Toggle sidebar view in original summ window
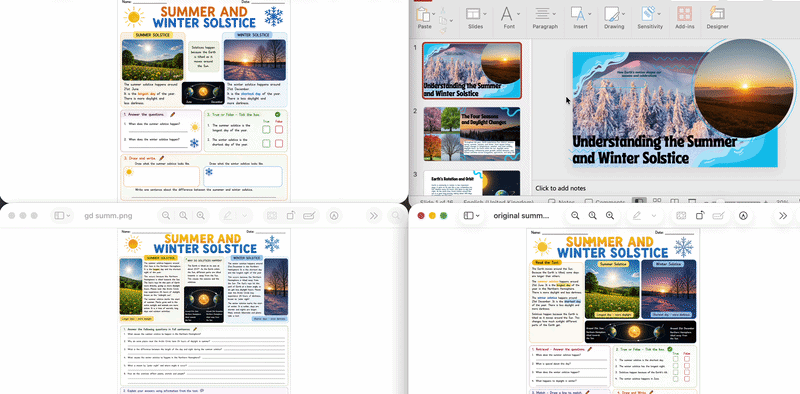The image size is (800, 394). (468, 216)
